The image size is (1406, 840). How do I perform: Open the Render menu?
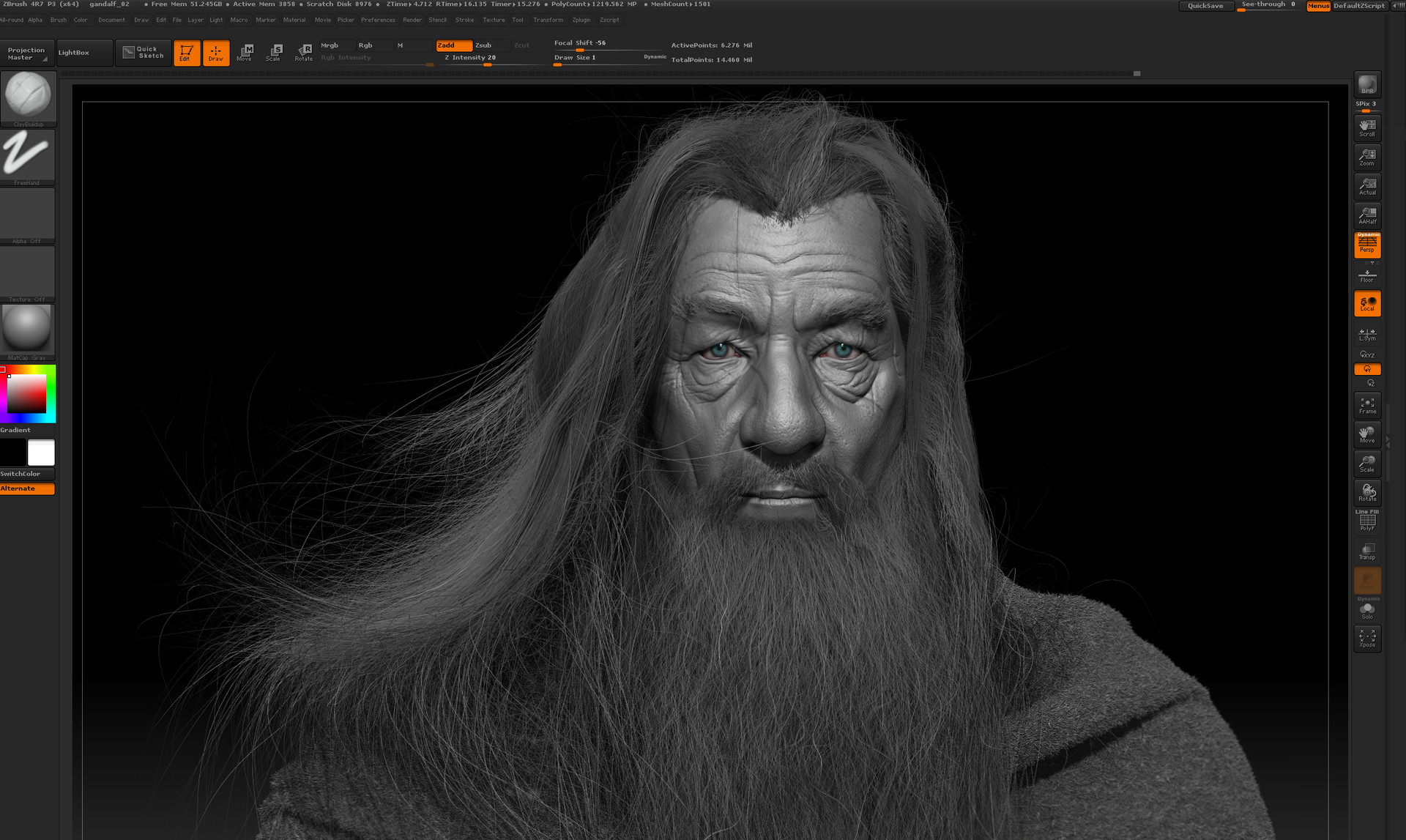pos(412,20)
